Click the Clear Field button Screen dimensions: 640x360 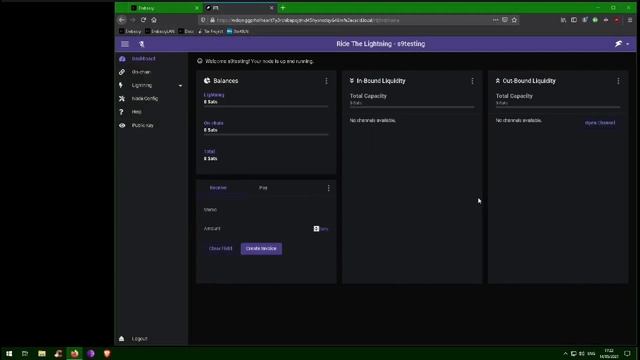click(220, 249)
